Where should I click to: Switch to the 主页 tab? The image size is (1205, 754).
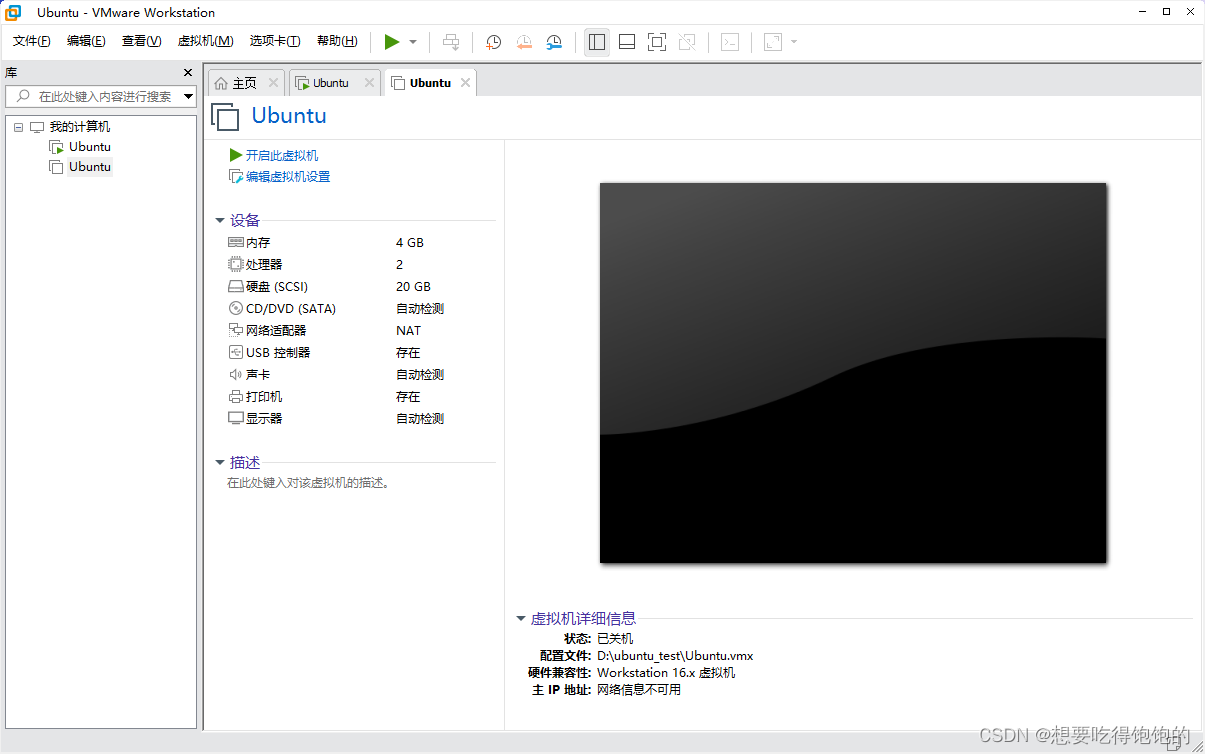pos(244,82)
